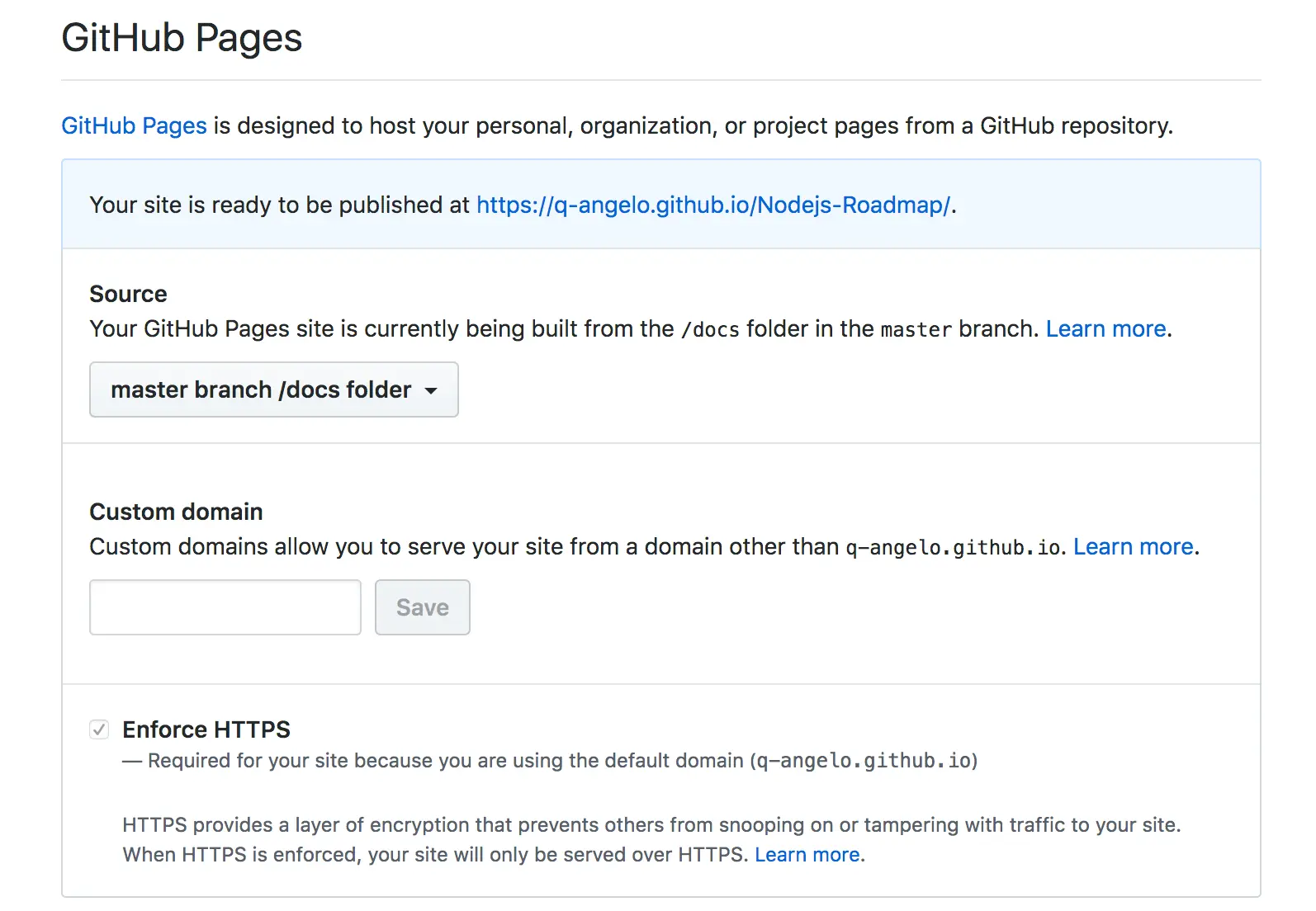Open the master branch /docs folder dropdown
Screen dimensions: 1316x911
coord(273,389)
